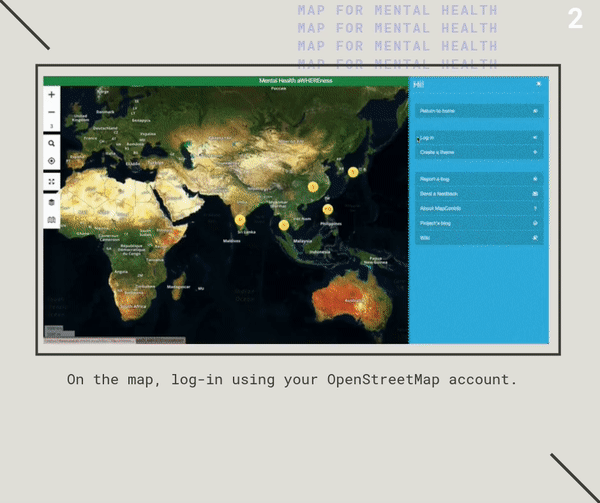Choose Log in from the side menu
The height and width of the screenshot is (503, 600).
(479, 138)
